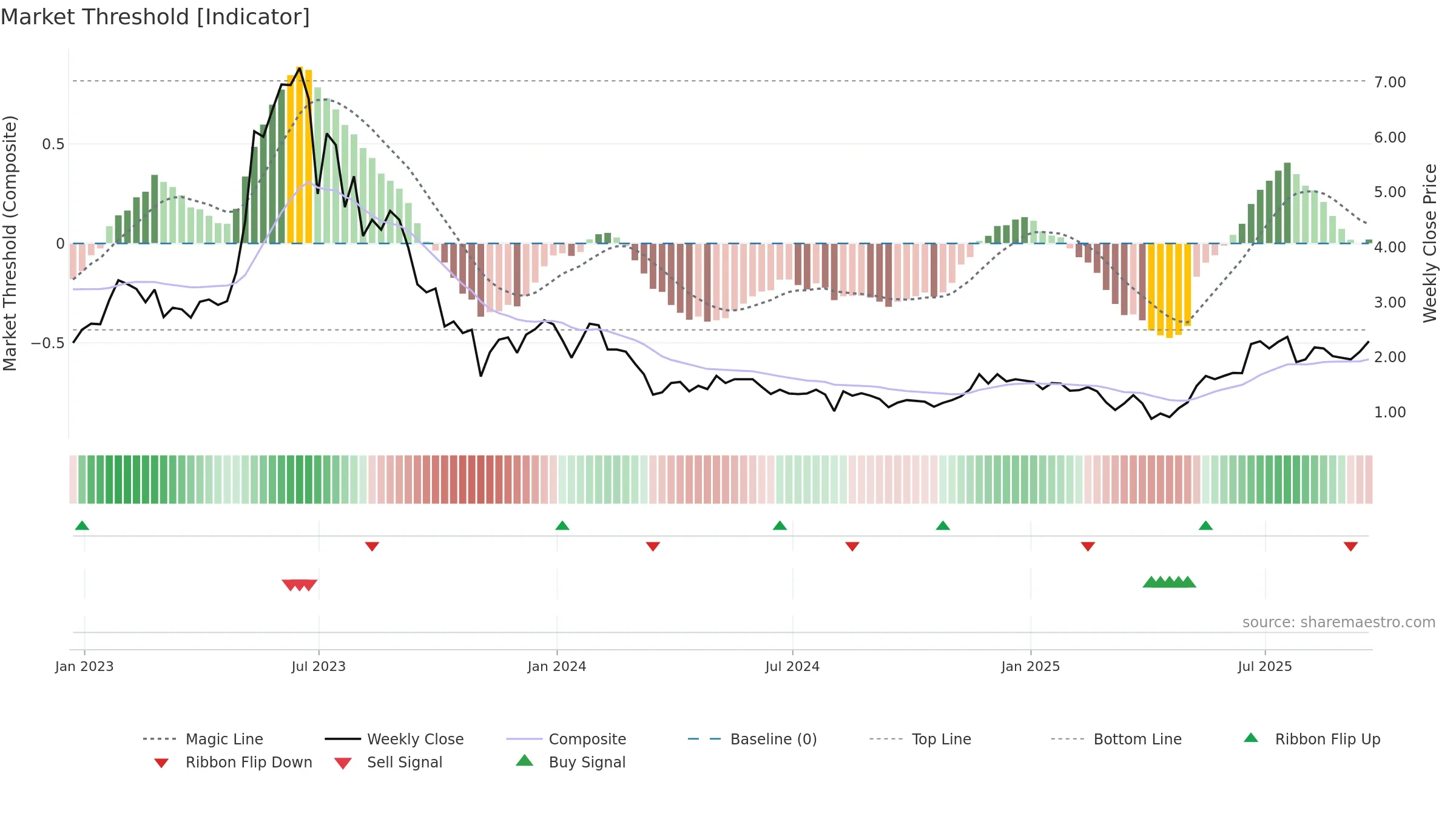Click the 0.5 composite axis tick
Screen dimensions: 1456x819
tap(53, 144)
